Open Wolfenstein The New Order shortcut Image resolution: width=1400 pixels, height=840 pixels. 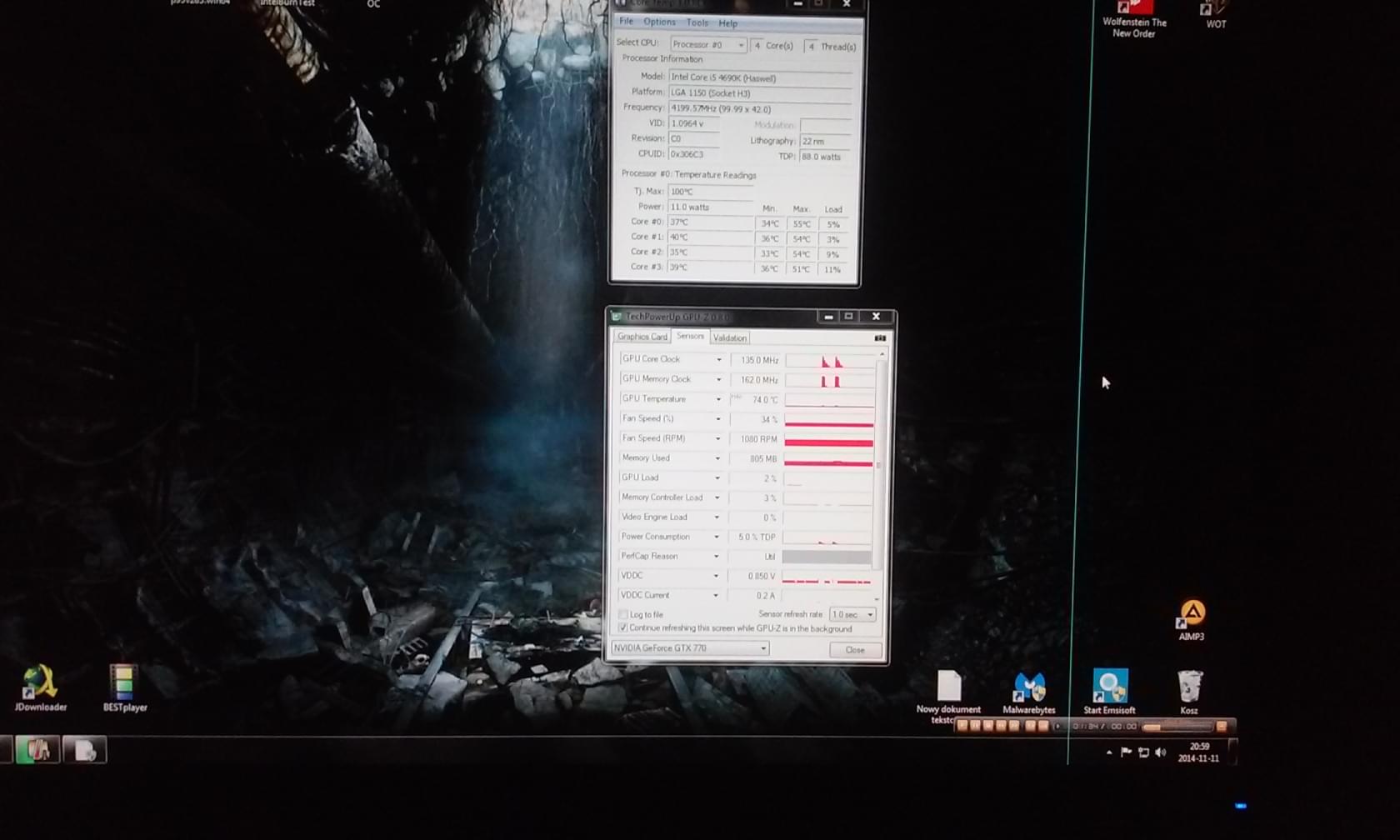click(x=1134, y=18)
